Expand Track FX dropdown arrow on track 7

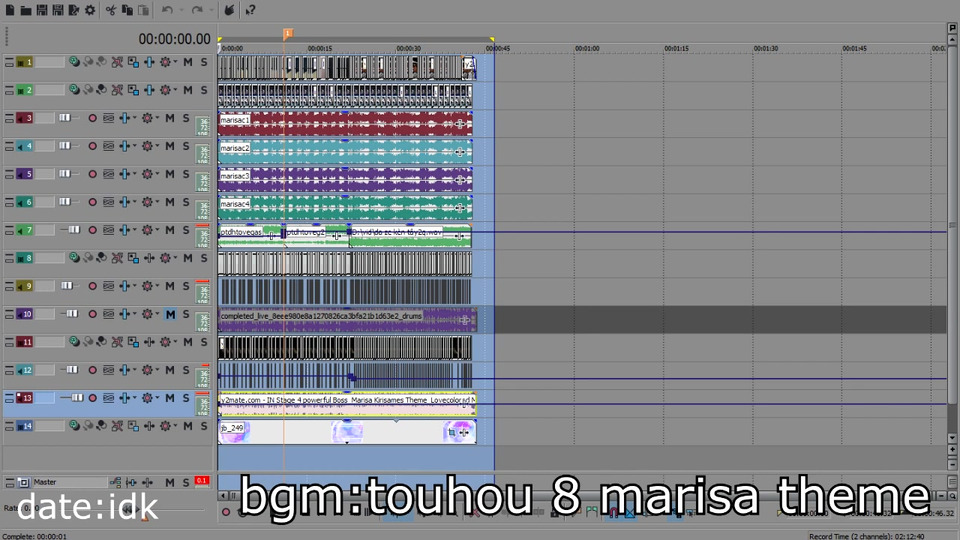[x=134, y=230]
